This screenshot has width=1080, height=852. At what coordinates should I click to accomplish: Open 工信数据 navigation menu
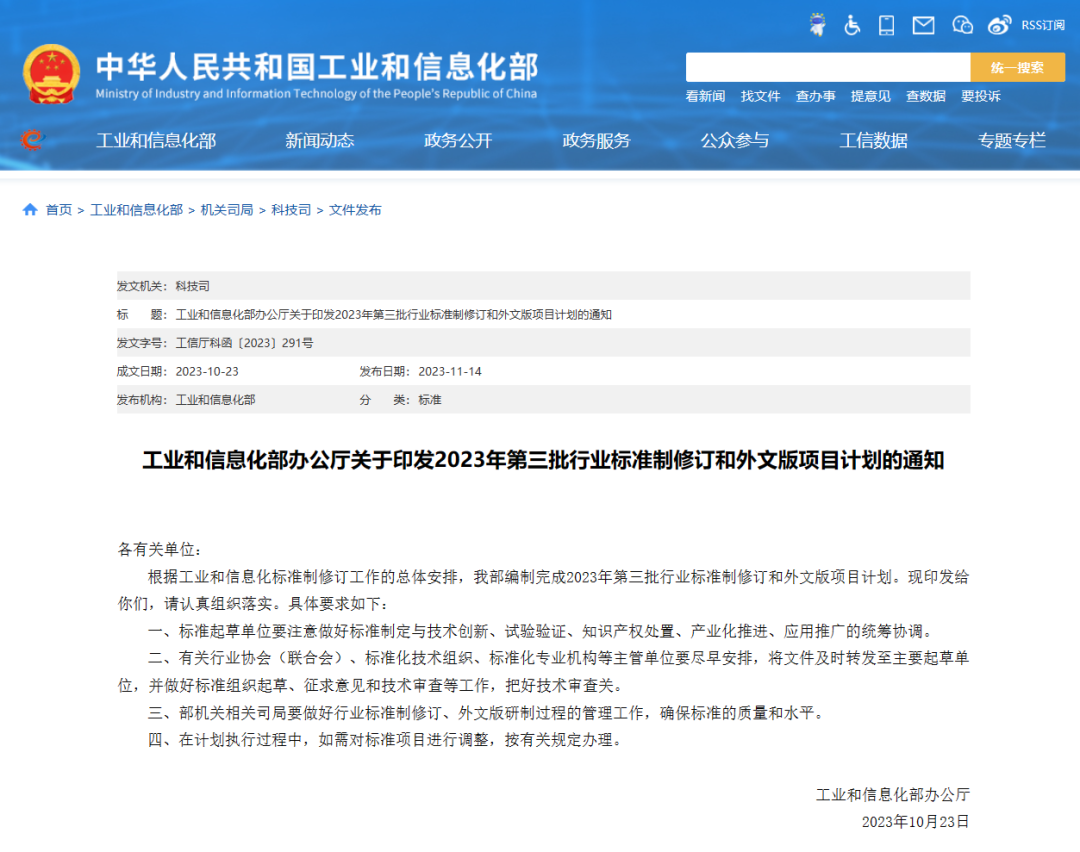[x=873, y=141]
